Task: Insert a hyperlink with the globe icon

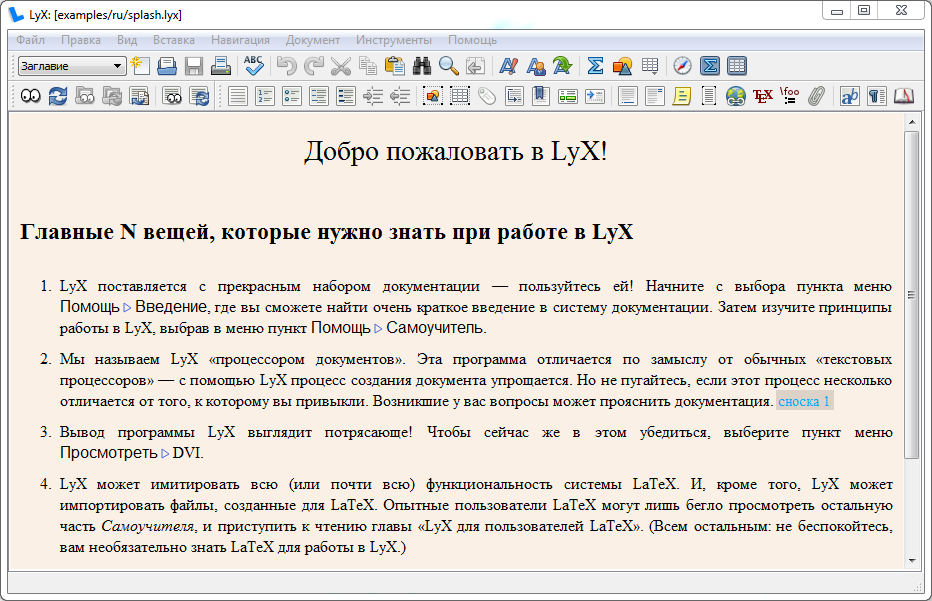Action: point(736,96)
